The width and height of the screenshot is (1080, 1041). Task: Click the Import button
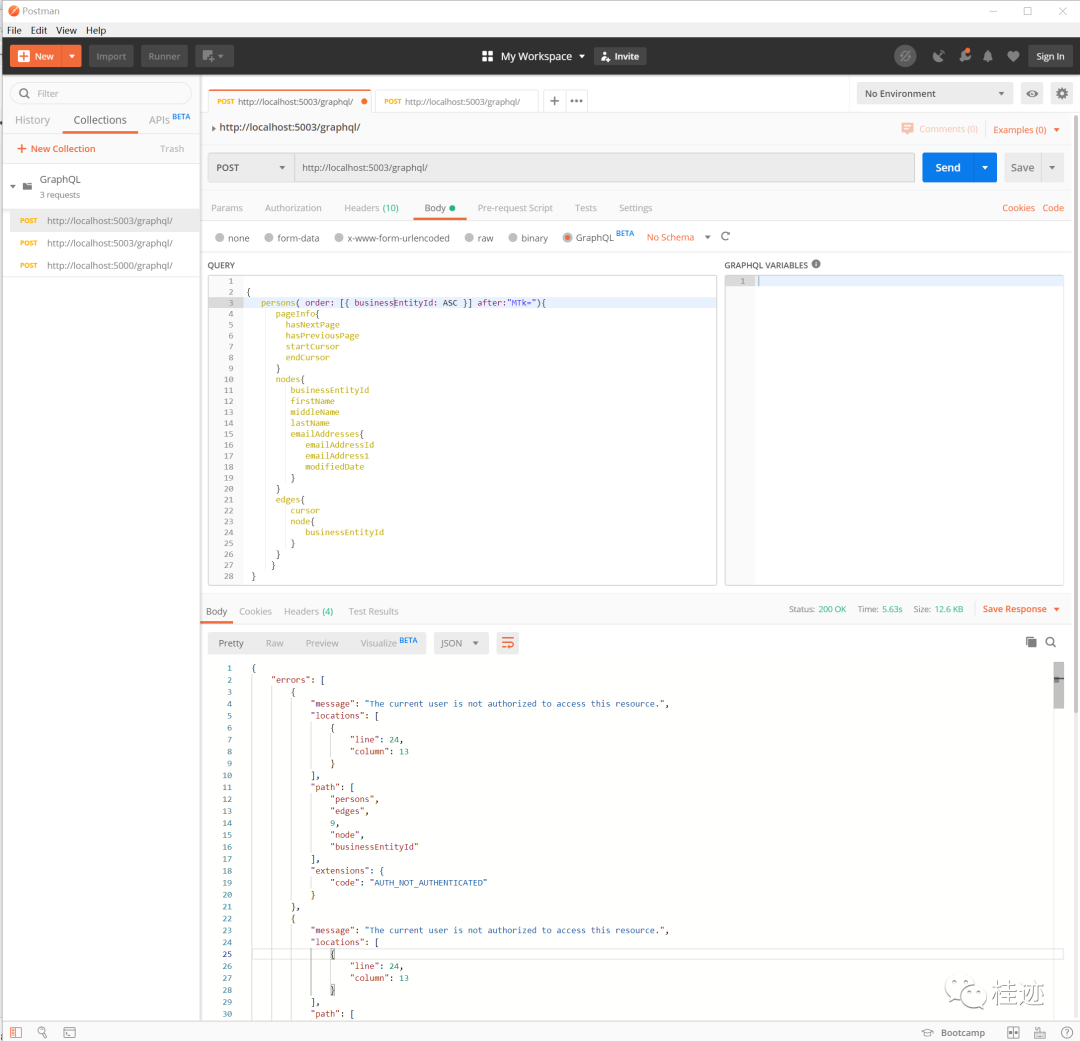click(111, 56)
